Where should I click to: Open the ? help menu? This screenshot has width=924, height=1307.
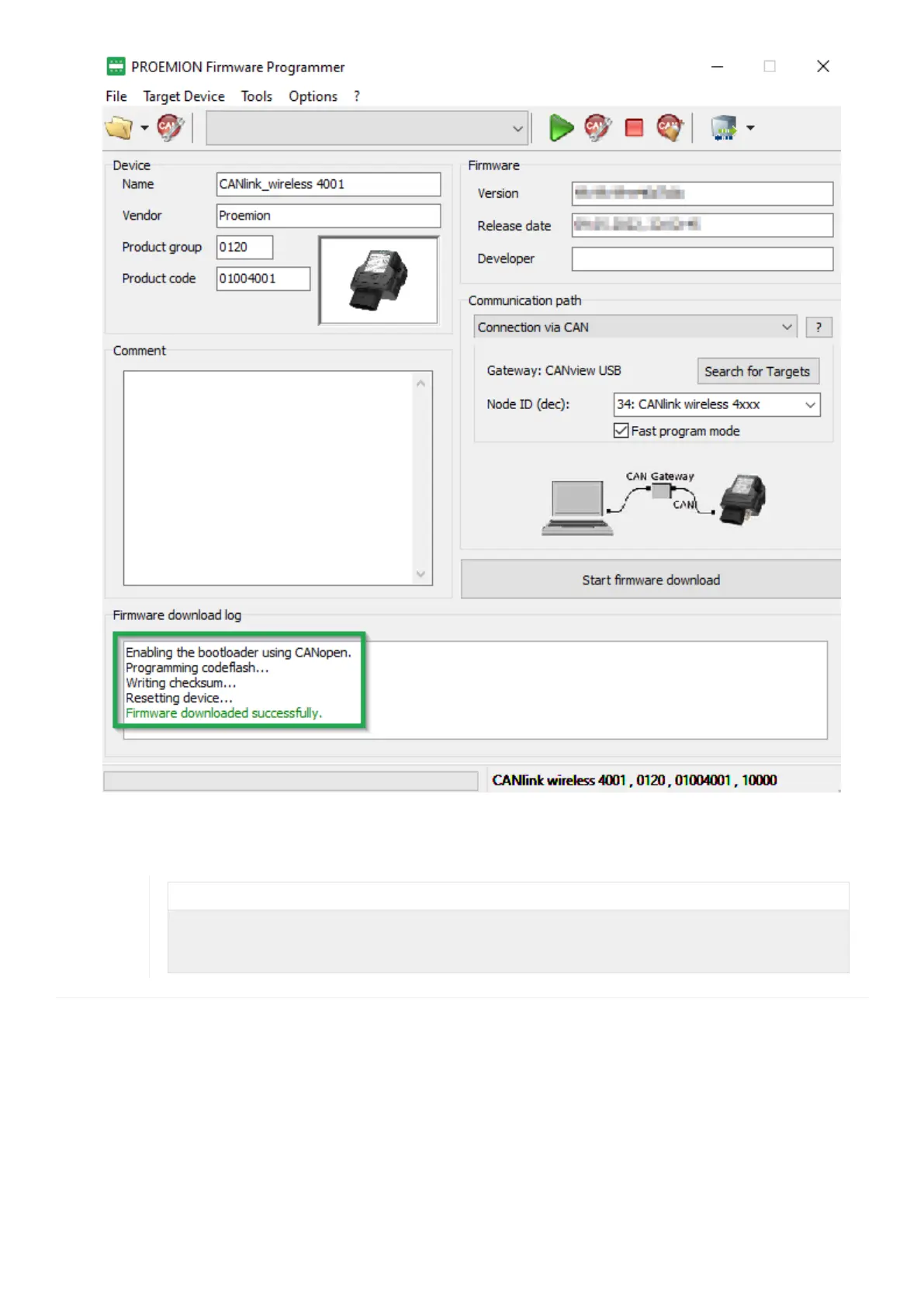(357, 96)
